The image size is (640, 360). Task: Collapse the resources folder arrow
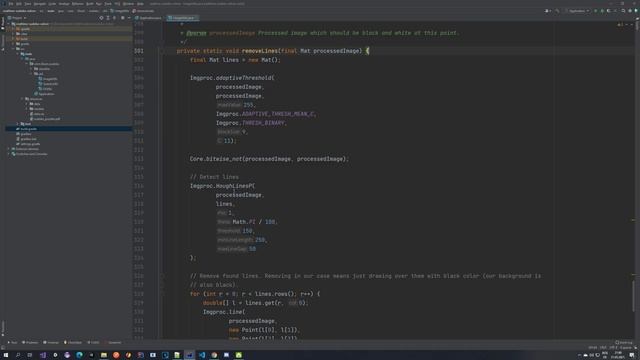[22, 99]
